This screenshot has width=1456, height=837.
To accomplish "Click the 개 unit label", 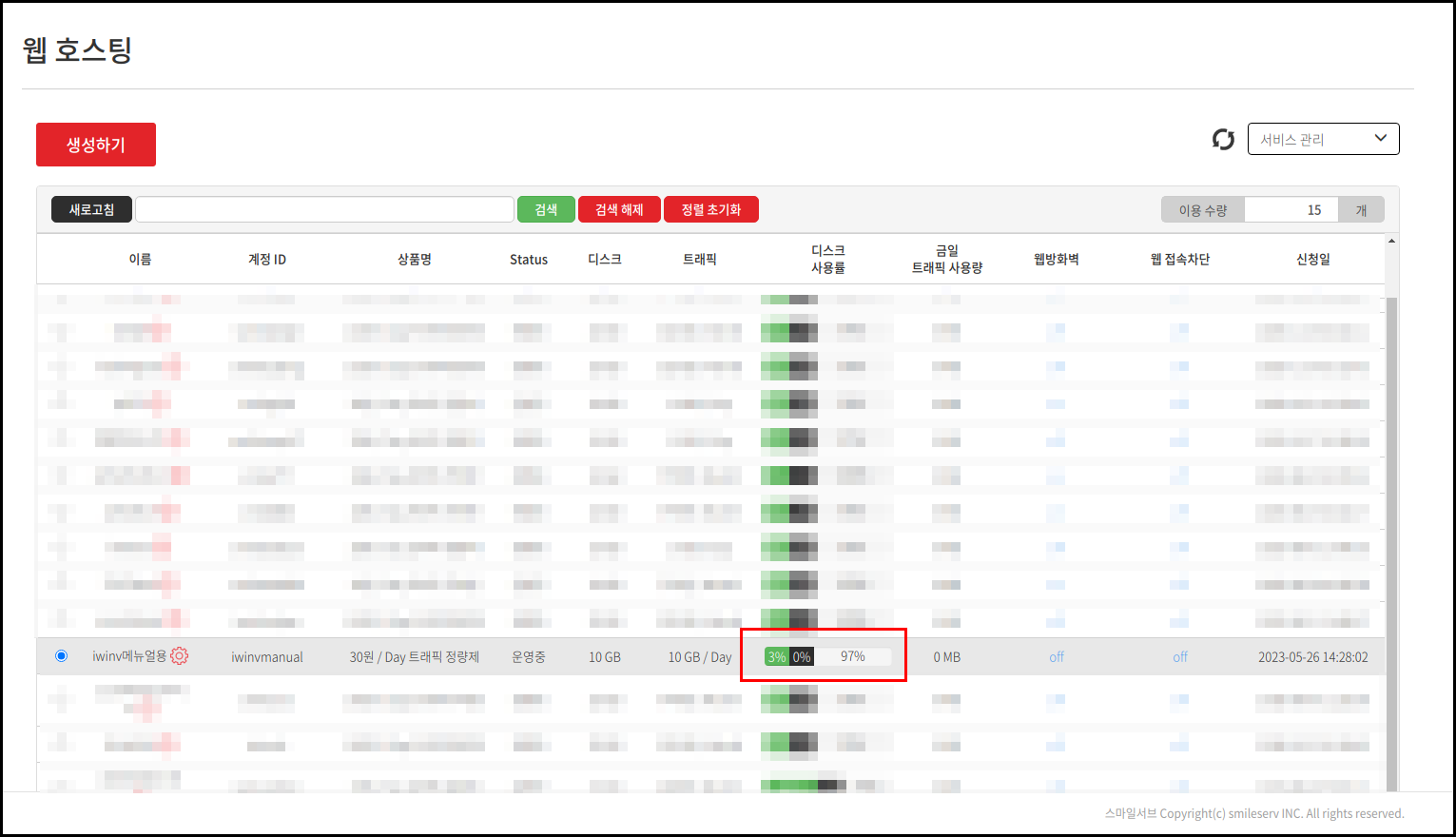I will pos(1361,210).
